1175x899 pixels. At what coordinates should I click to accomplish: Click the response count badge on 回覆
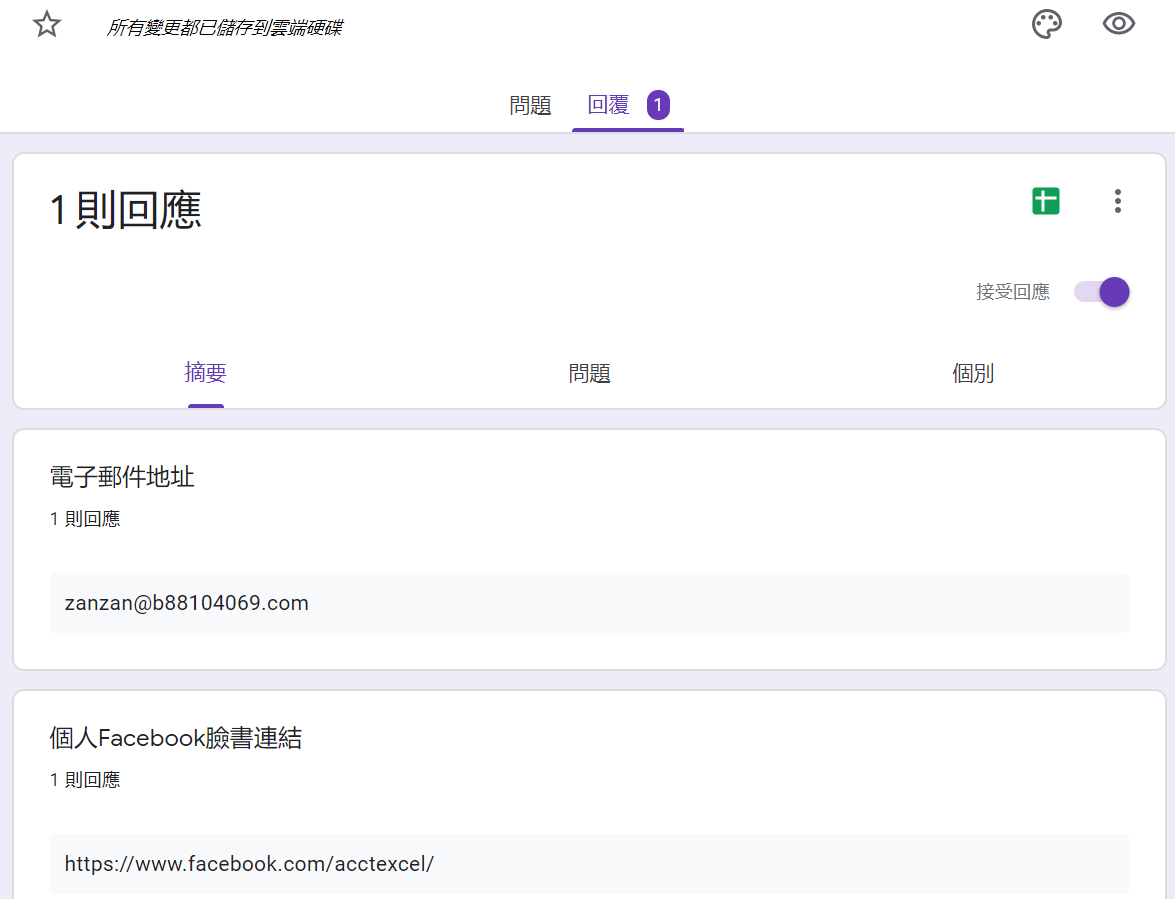pos(658,105)
